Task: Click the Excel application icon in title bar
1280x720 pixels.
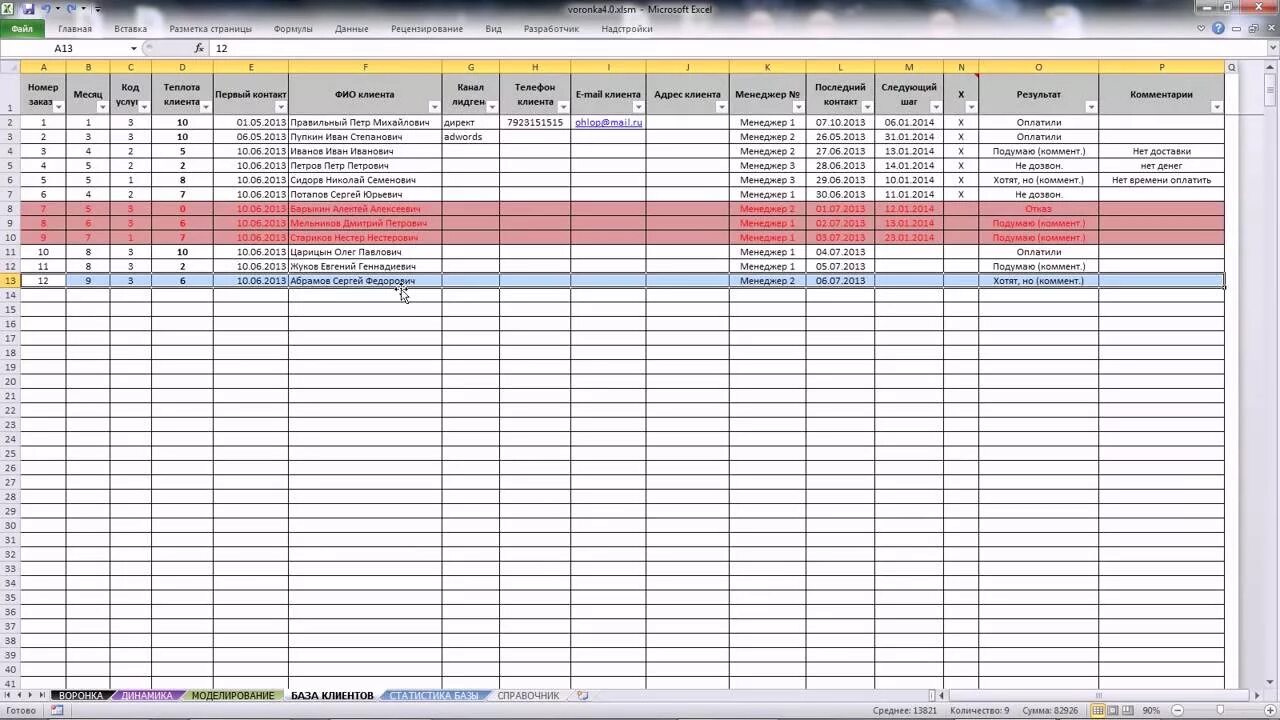Action: coord(9,9)
